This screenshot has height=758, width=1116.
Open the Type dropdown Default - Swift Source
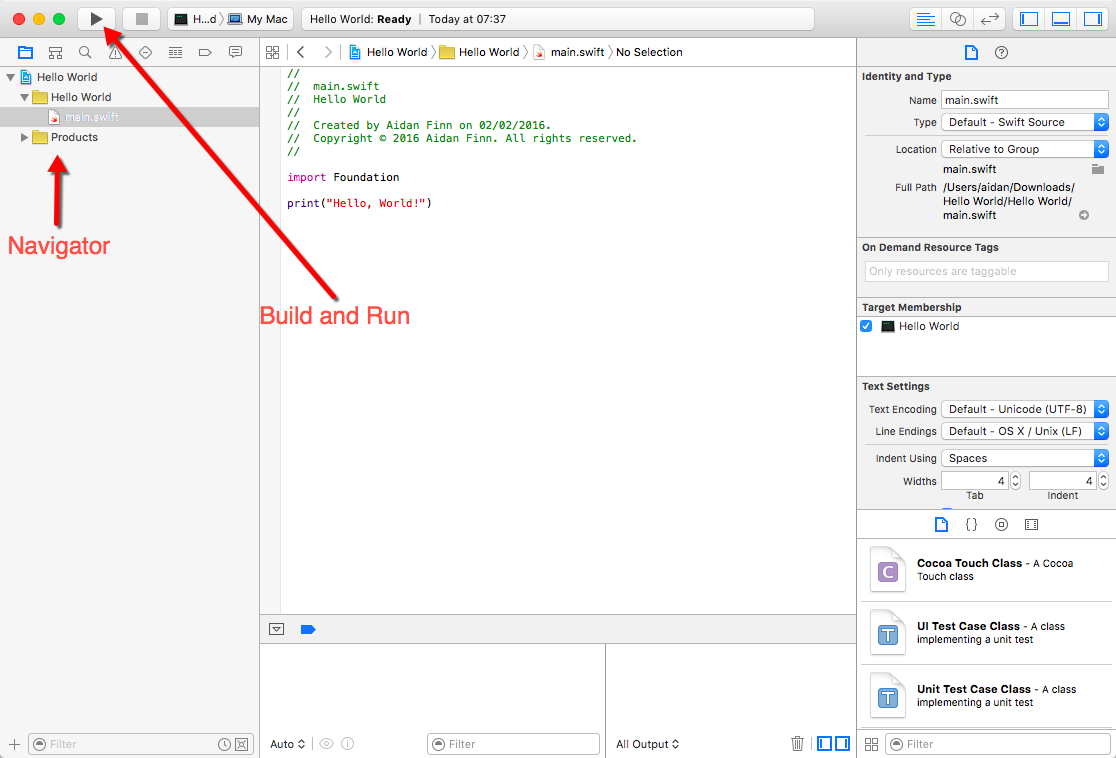click(1025, 122)
